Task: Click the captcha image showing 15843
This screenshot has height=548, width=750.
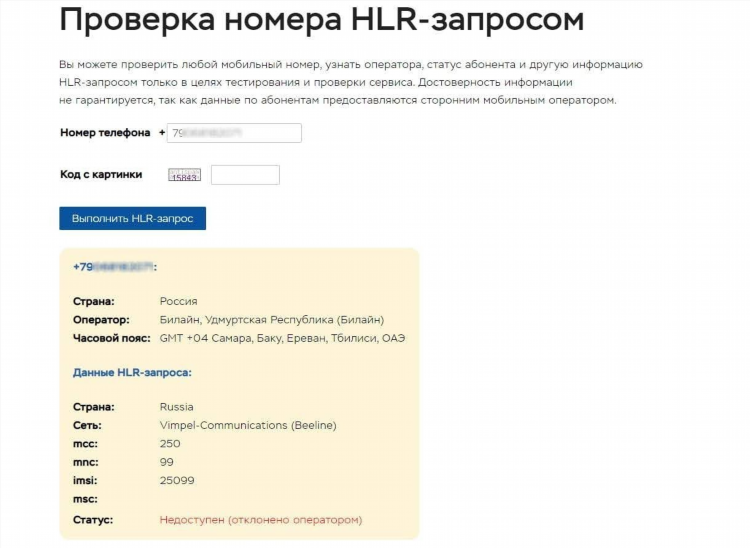Action: pyautogui.click(x=185, y=175)
